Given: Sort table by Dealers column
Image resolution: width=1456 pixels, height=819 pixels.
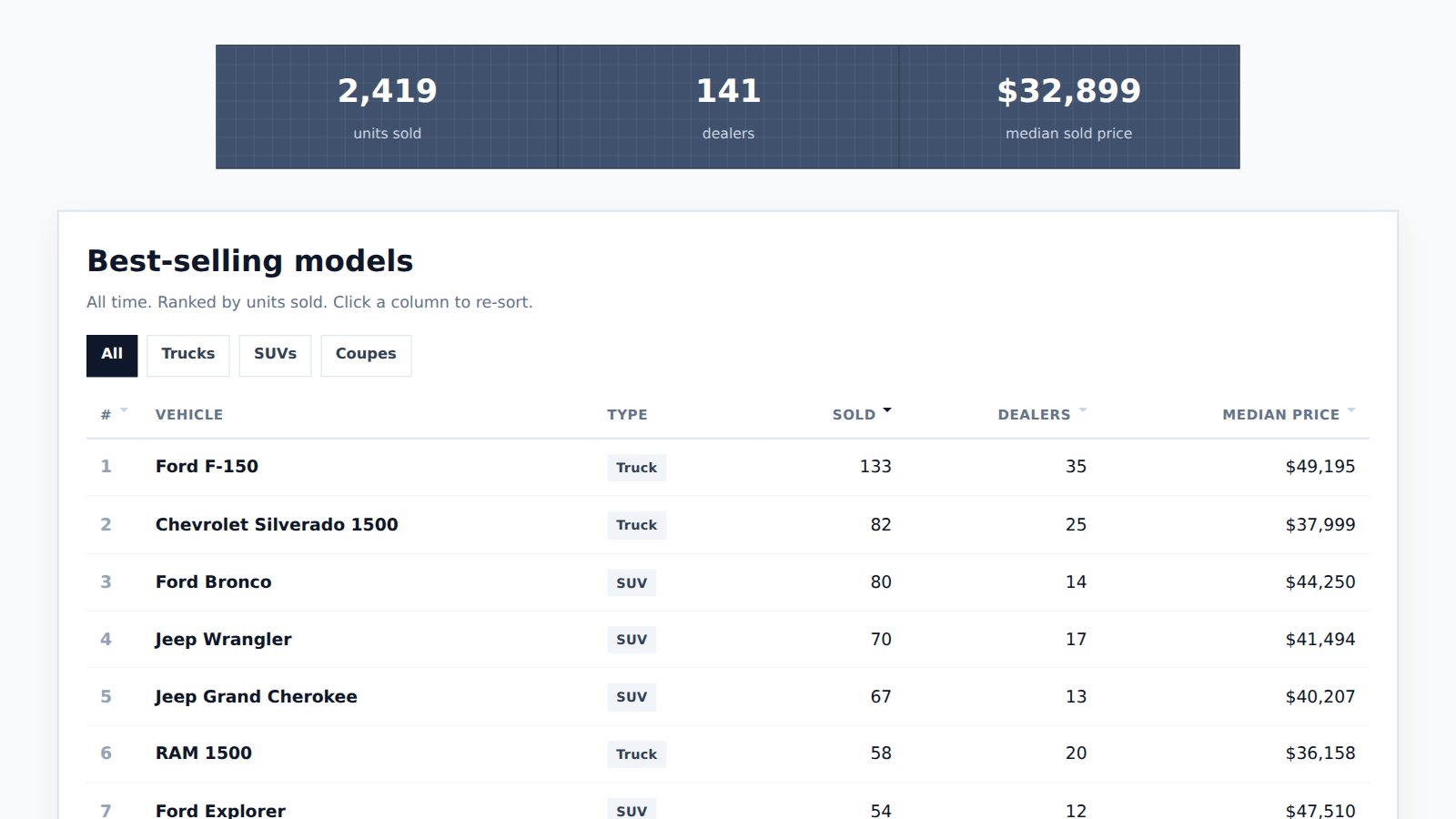Looking at the screenshot, I should [x=1043, y=414].
